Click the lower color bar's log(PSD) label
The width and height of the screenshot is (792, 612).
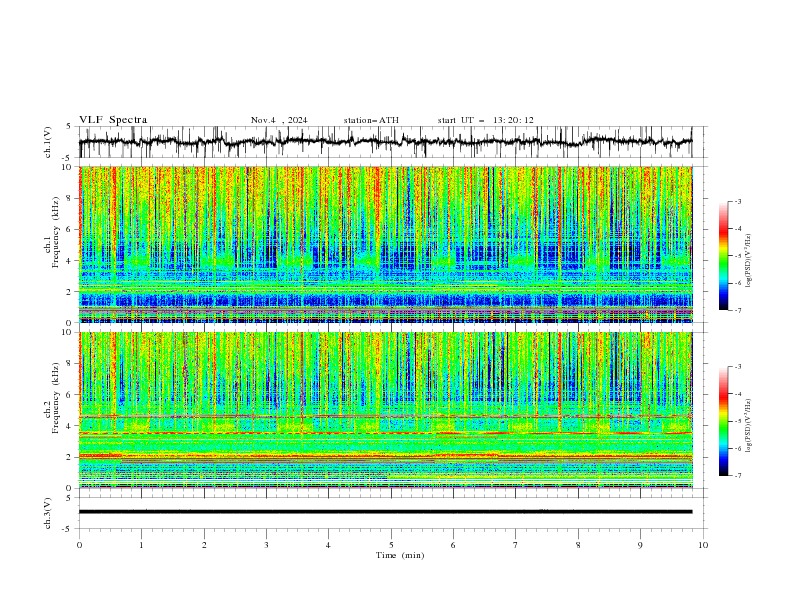click(x=748, y=425)
